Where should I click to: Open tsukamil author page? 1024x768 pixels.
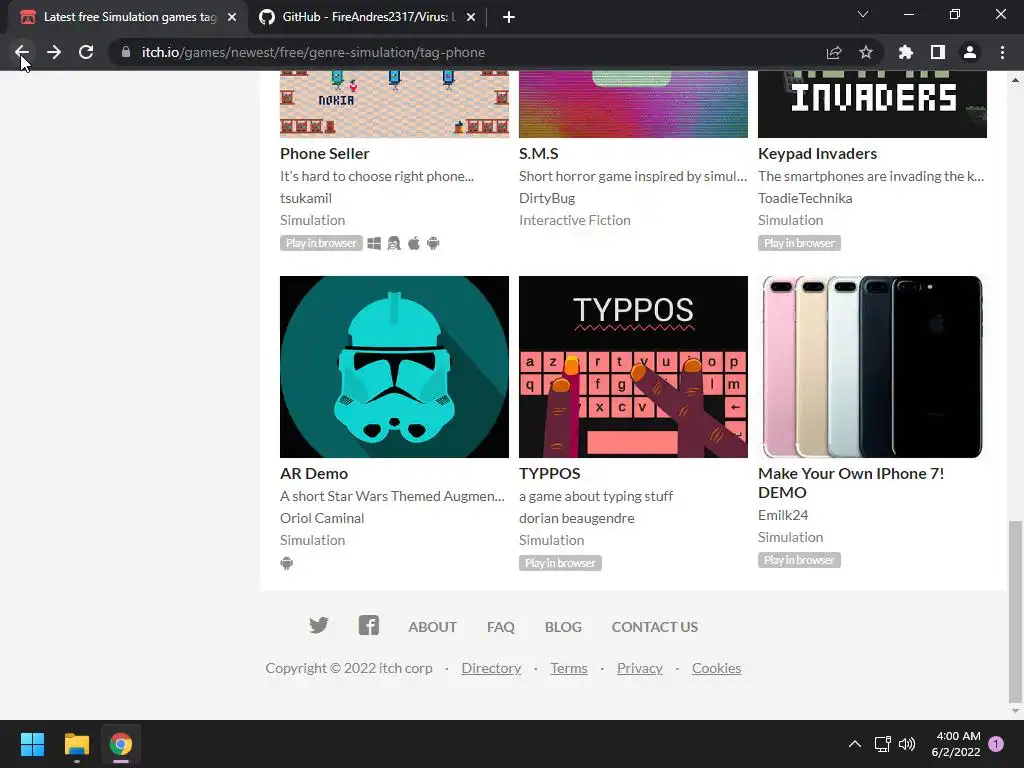coord(306,198)
